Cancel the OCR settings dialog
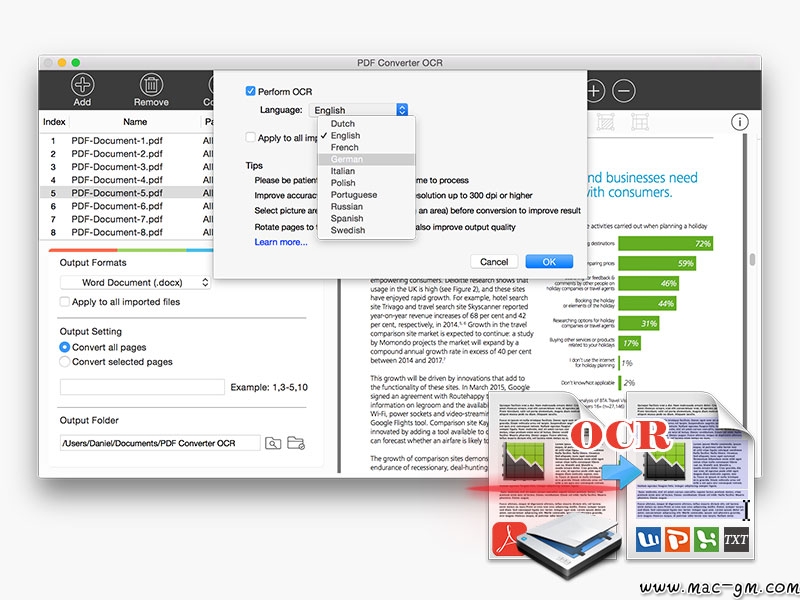 (494, 262)
